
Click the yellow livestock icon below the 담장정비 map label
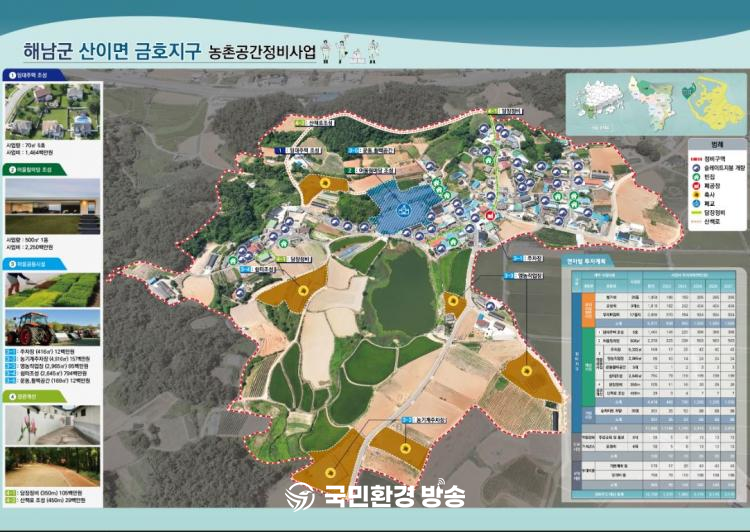[x=302, y=290]
